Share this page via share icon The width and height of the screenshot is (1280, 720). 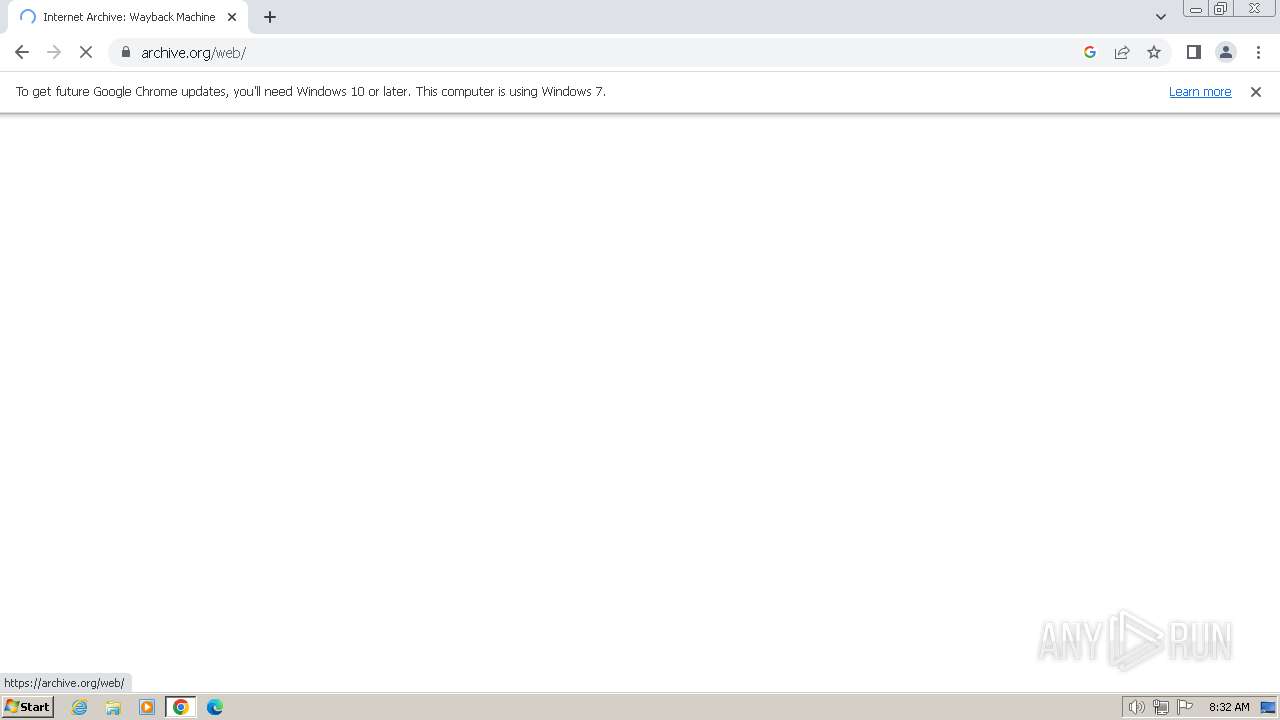point(1122,52)
